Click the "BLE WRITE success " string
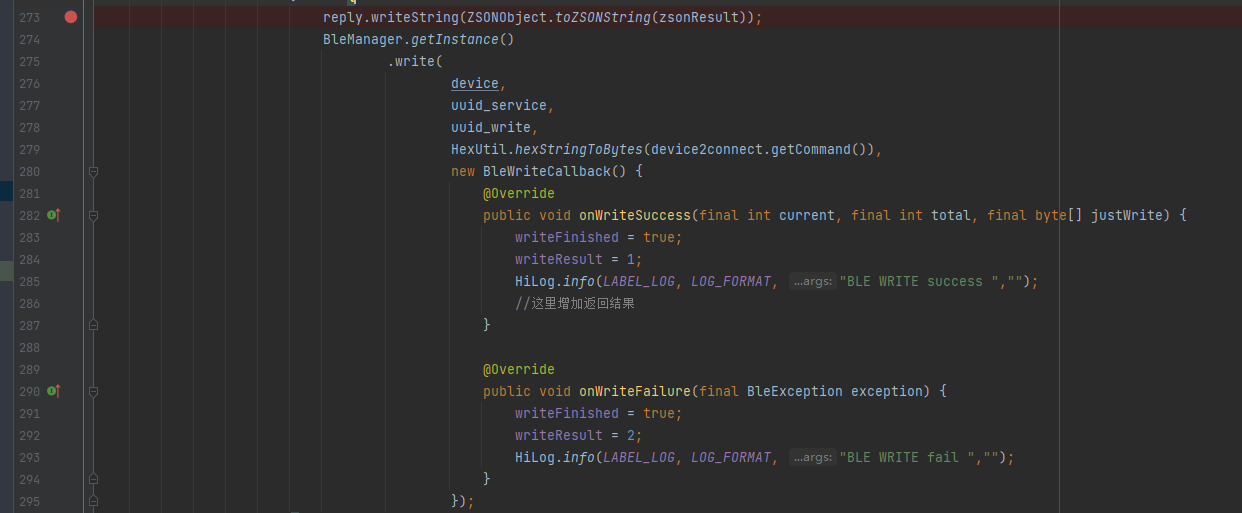This screenshot has height=513, width=1242. (923, 281)
